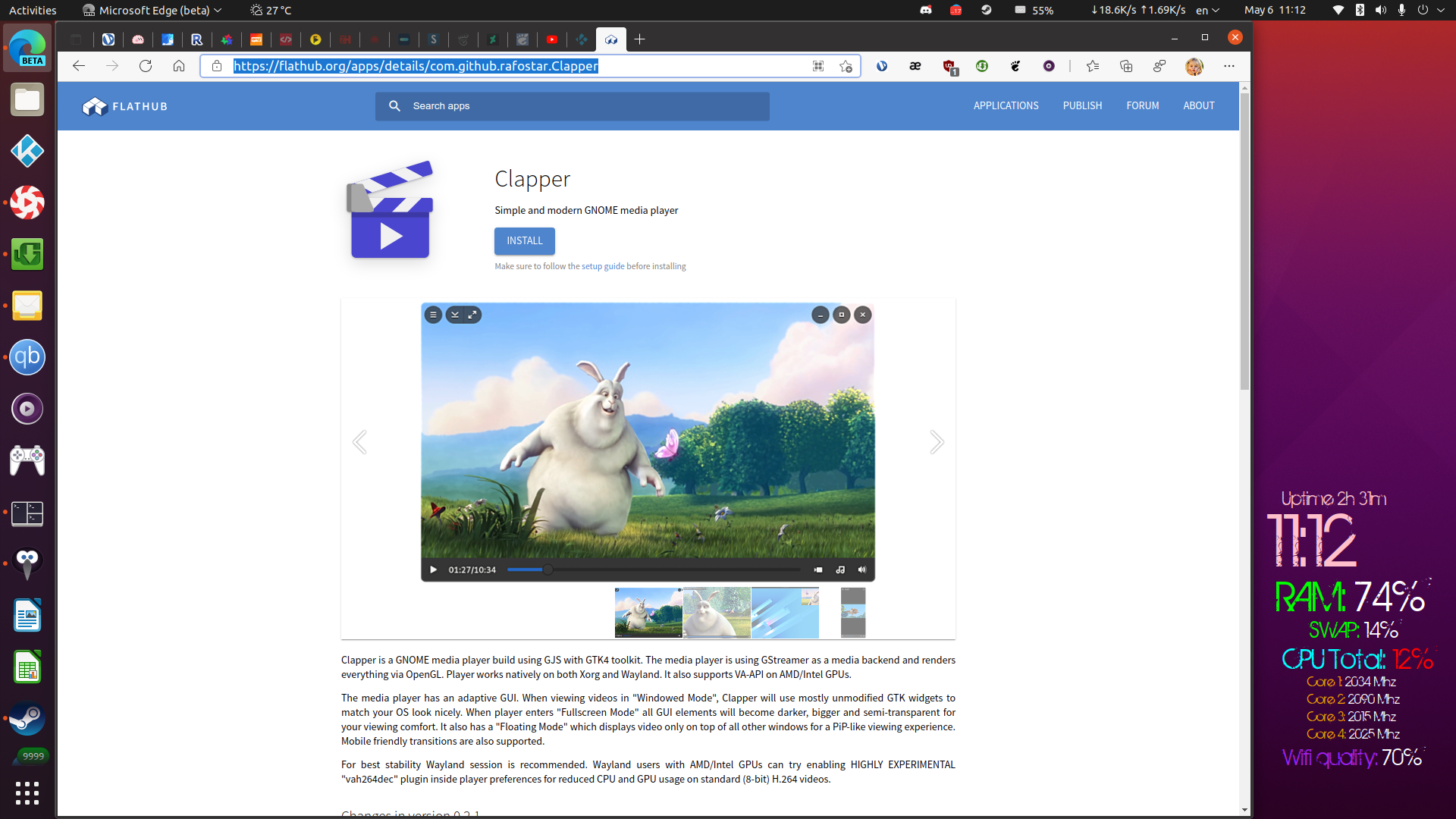Open qBittorrent from the dock

(x=27, y=357)
